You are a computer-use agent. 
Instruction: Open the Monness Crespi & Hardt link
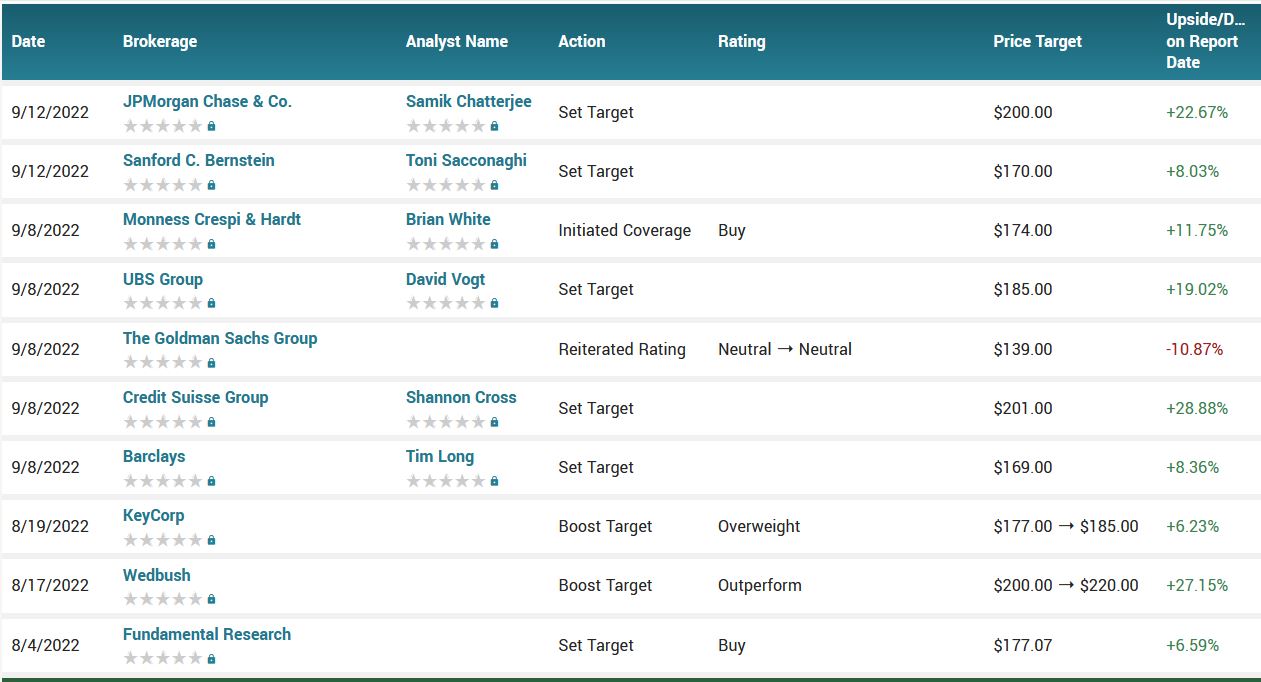tap(211, 220)
